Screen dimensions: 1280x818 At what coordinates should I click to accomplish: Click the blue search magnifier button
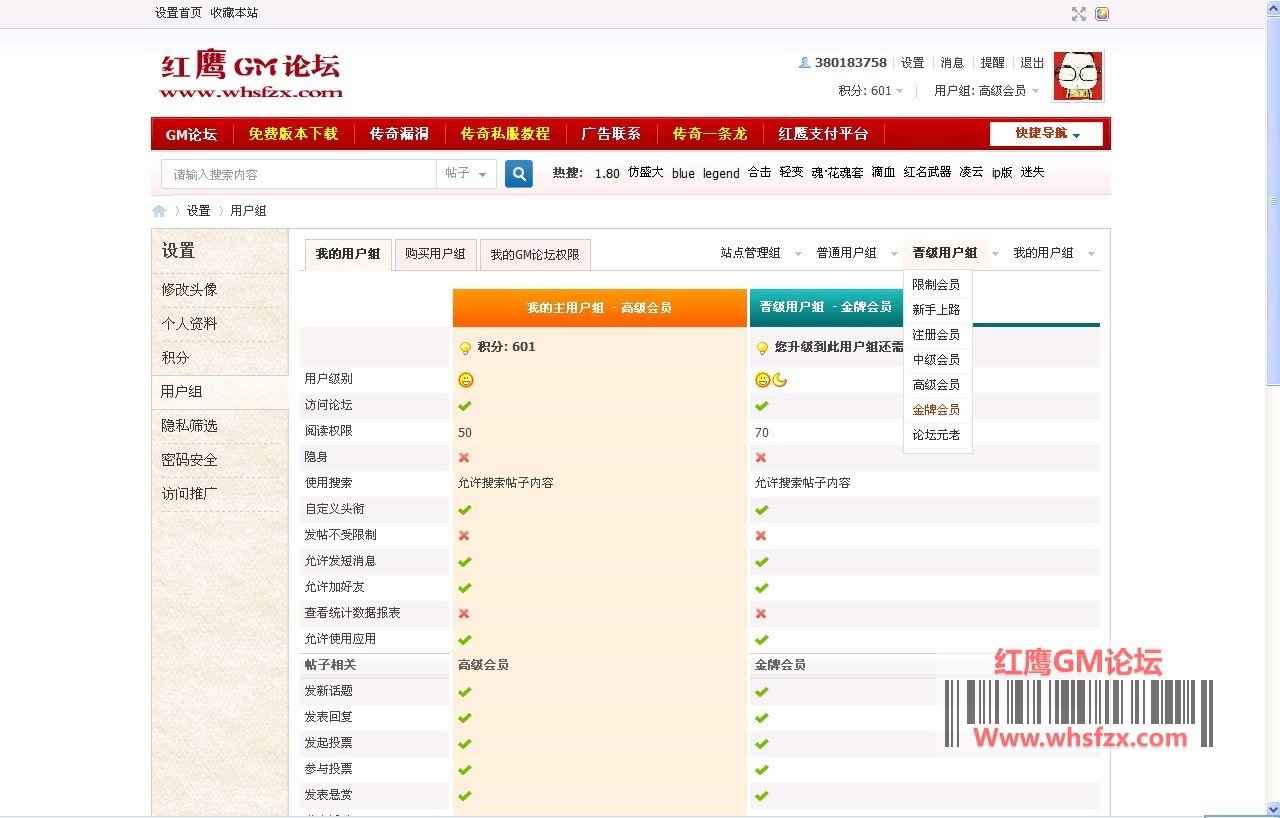pyautogui.click(x=518, y=174)
